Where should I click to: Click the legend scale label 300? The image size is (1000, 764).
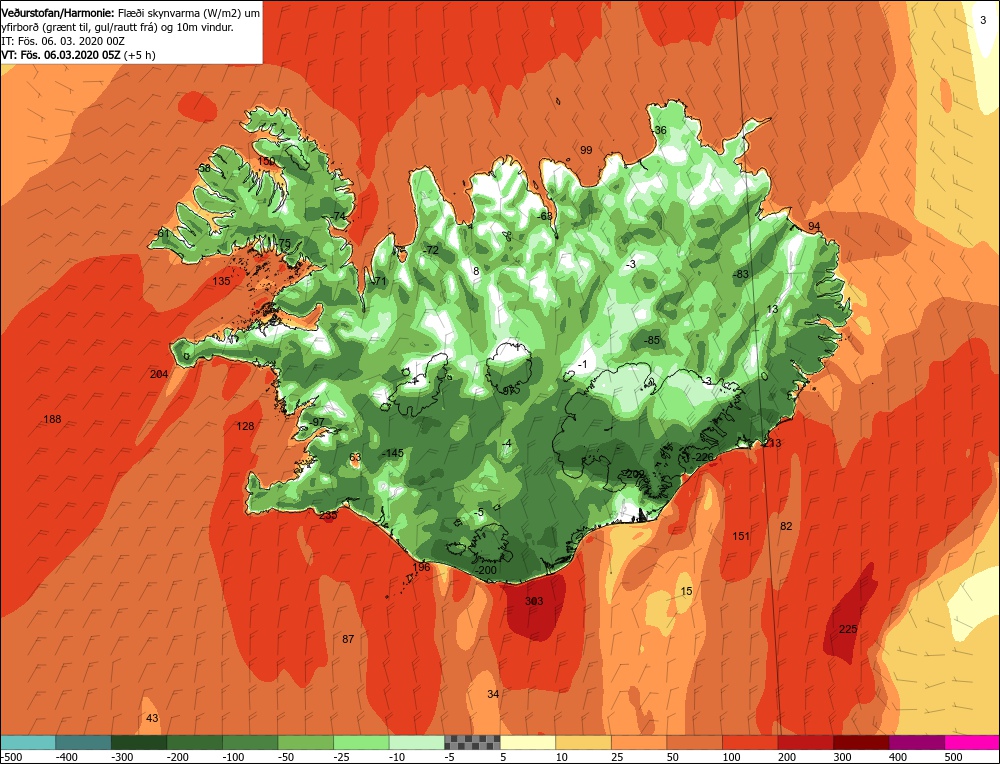click(x=842, y=757)
